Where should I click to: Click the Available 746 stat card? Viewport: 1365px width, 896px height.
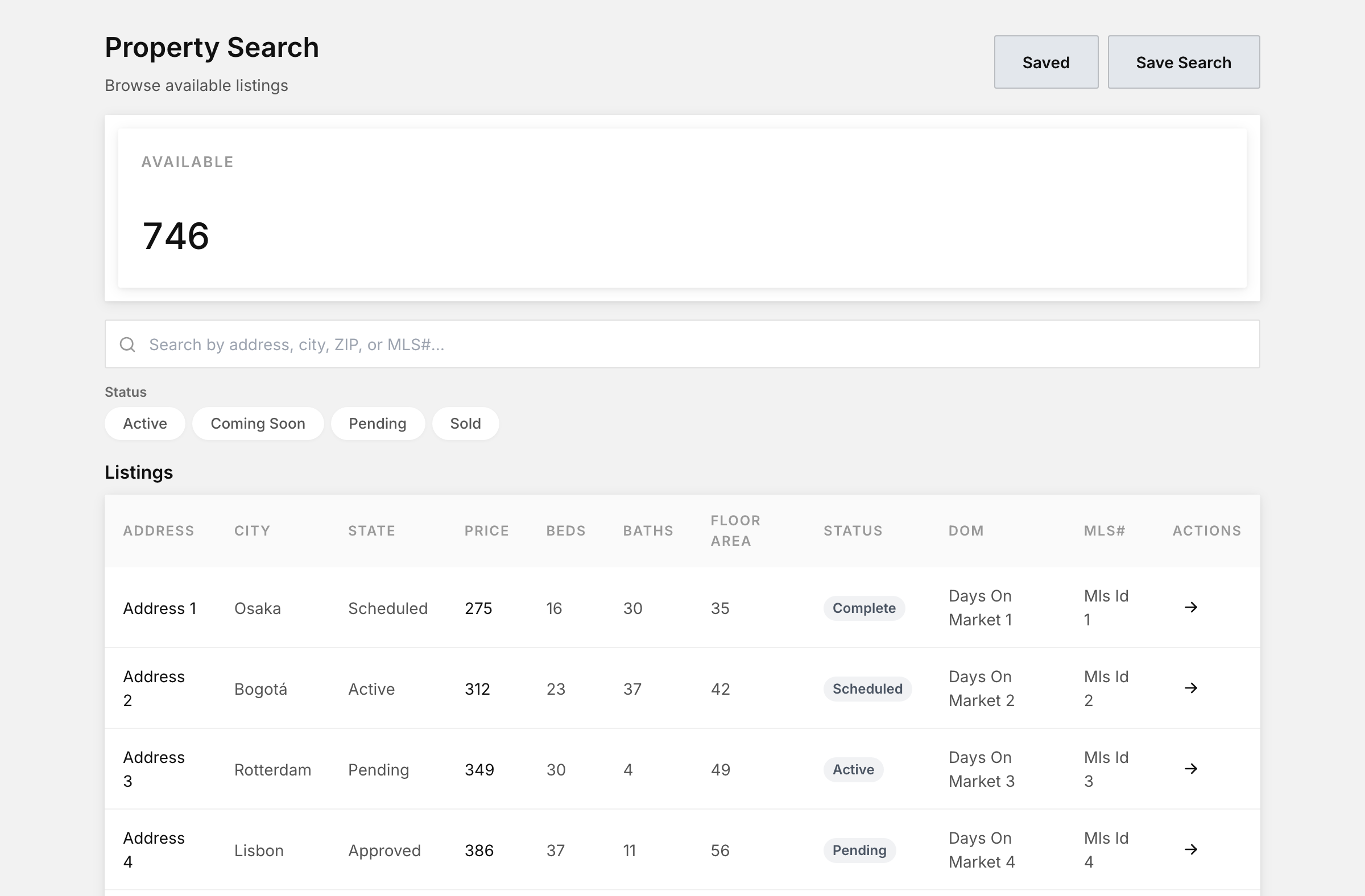click(x=682, y=208)
